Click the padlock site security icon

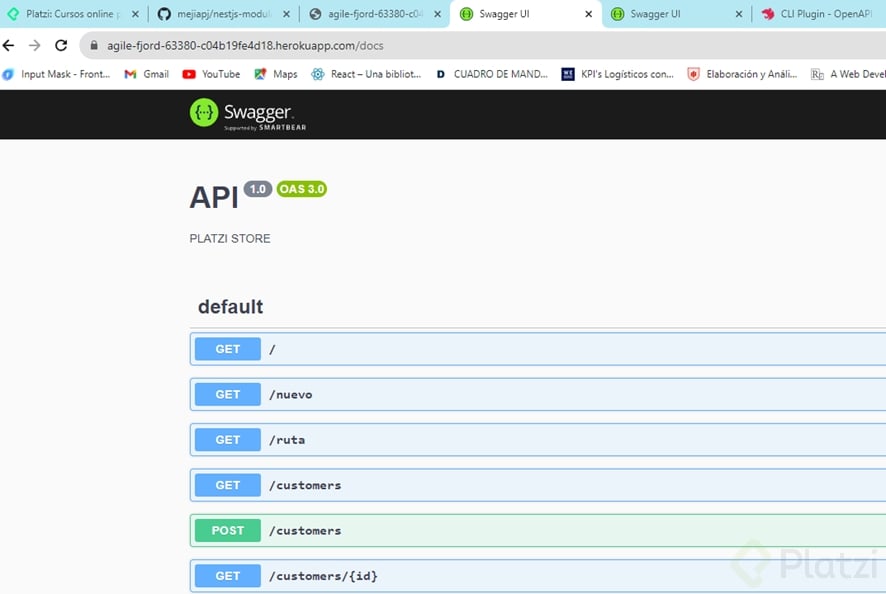click(x=94, y=45)
